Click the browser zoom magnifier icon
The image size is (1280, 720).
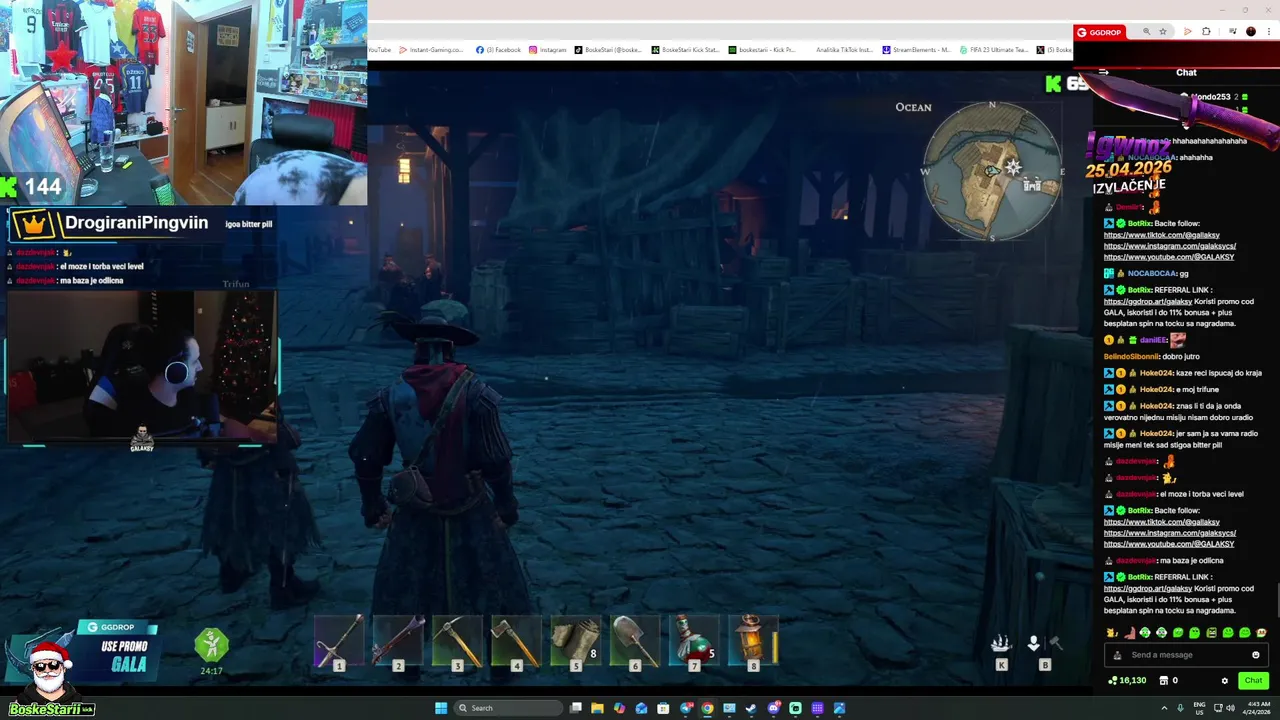click(1146, 32)
